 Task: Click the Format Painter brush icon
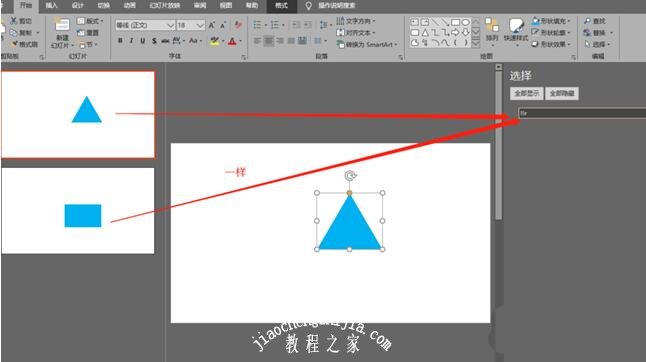(x=14, y=44)
